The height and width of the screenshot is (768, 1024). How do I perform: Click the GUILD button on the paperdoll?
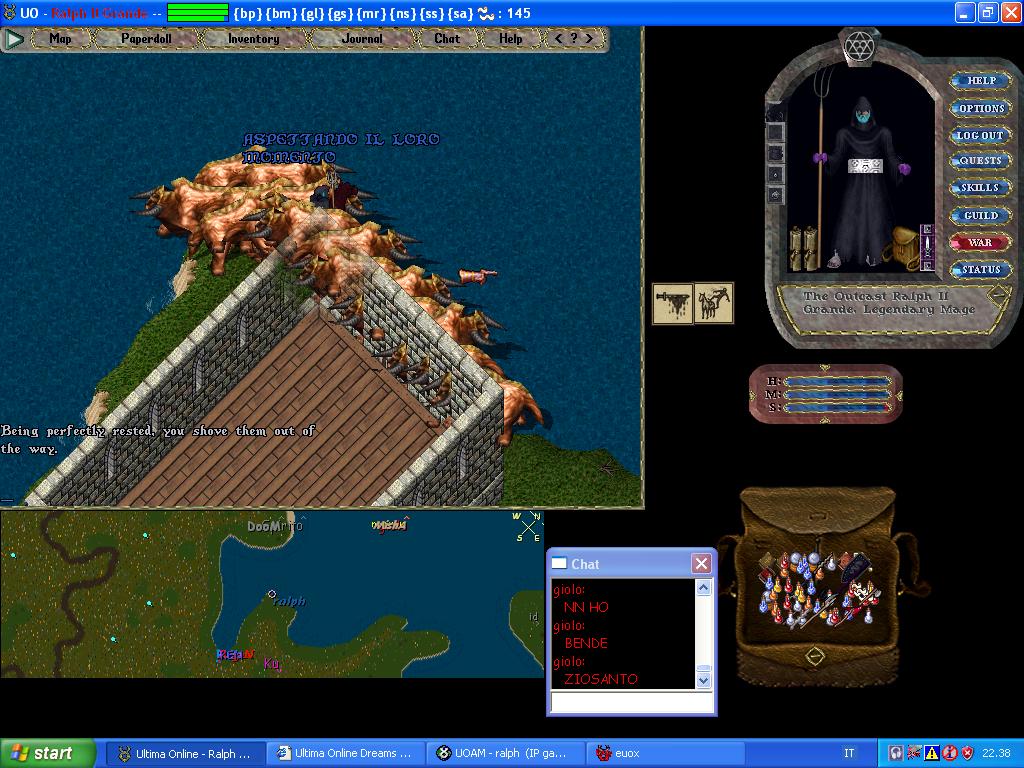981,215
